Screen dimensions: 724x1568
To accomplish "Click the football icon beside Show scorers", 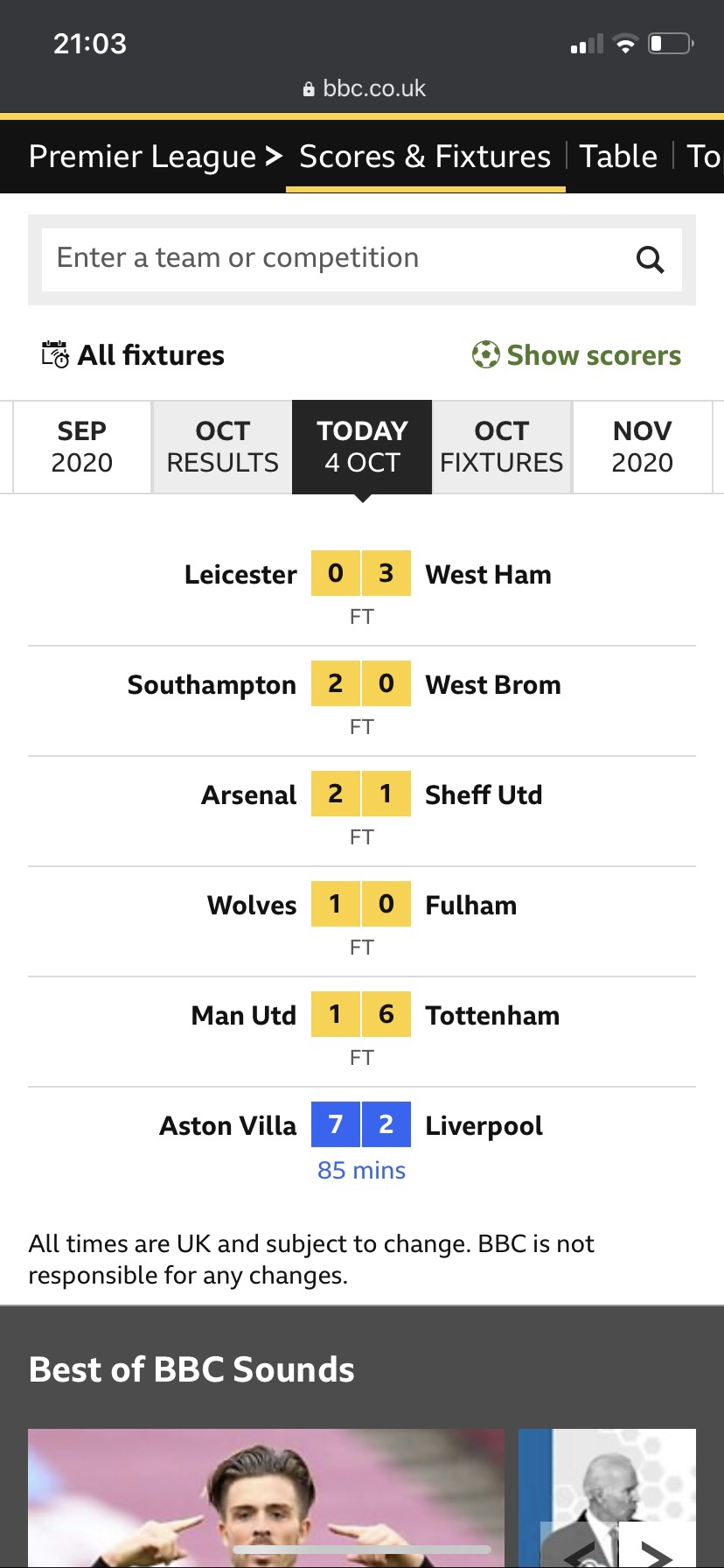I will coord(485,354).
